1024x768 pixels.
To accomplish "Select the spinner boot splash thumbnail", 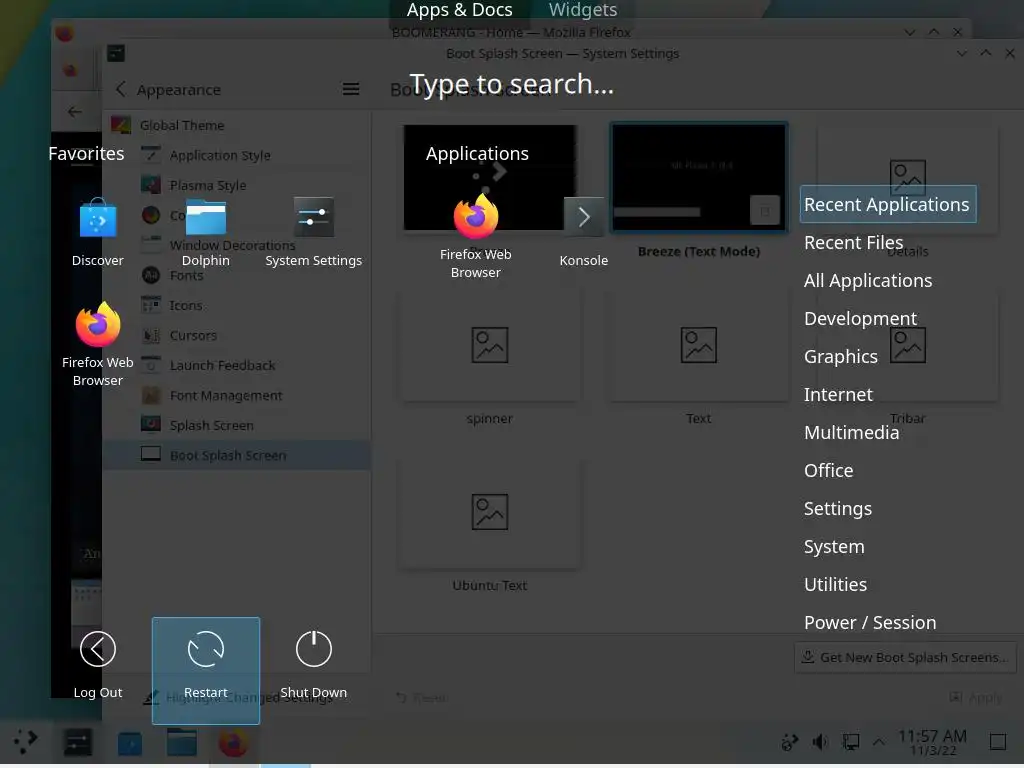I will point(489,346).
